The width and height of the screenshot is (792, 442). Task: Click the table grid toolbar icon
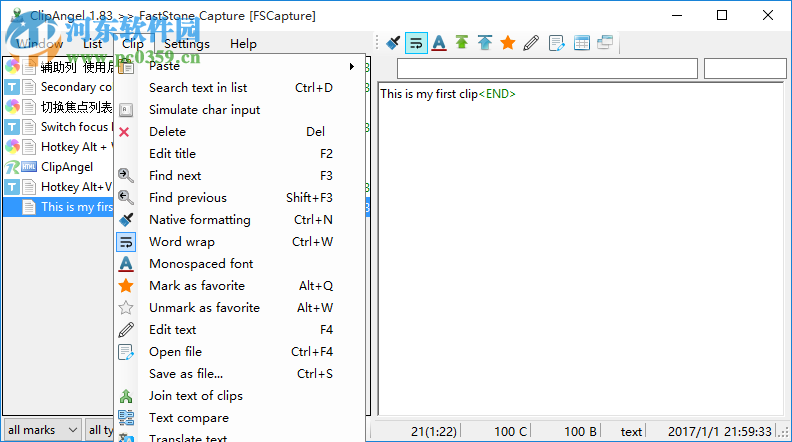coord(581,43)
